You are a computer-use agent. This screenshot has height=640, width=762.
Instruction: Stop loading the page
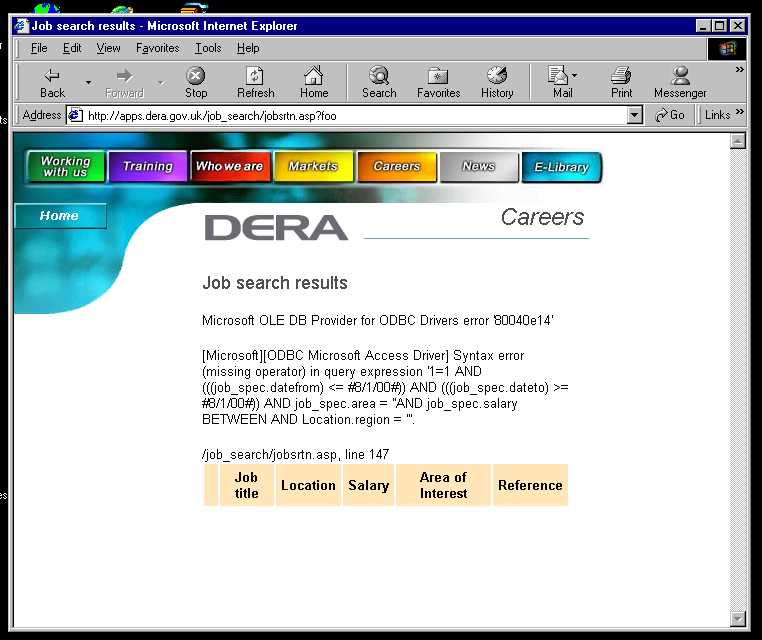196,83
